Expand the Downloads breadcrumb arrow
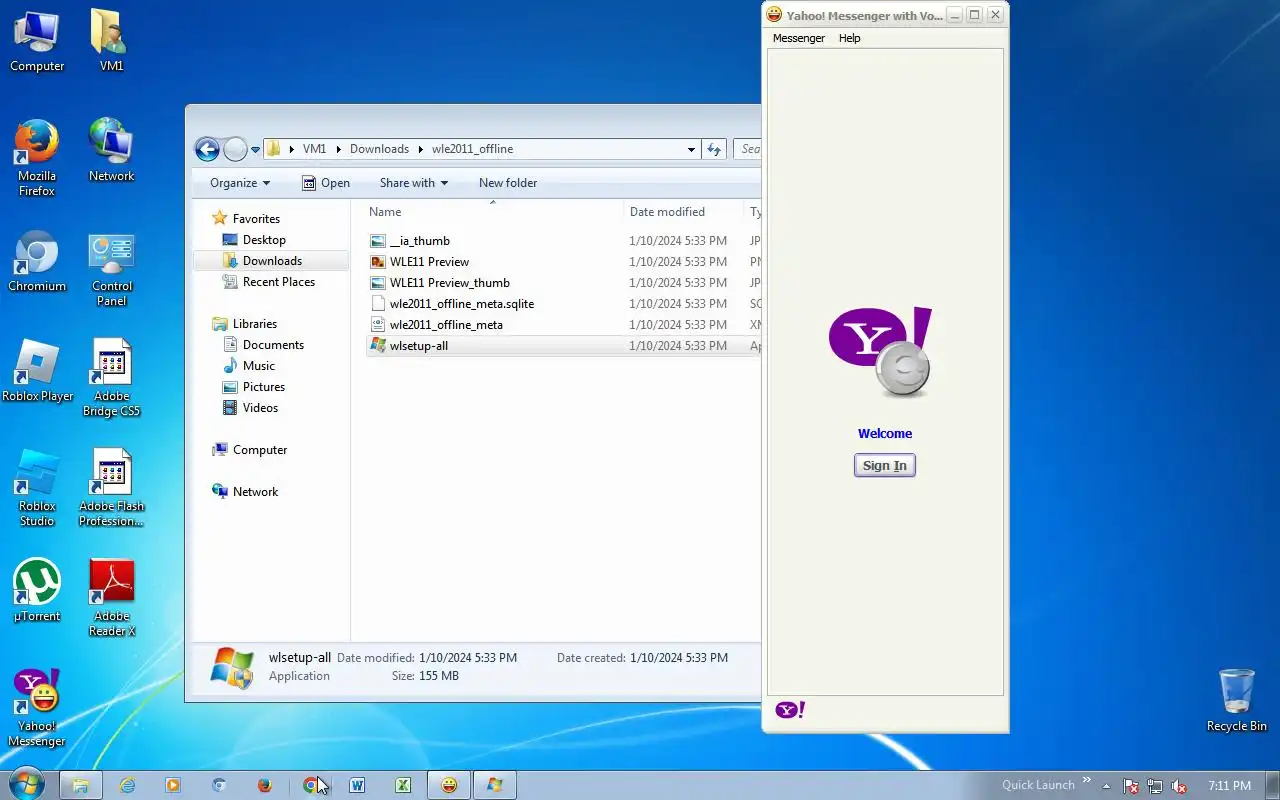 [420, 149]
